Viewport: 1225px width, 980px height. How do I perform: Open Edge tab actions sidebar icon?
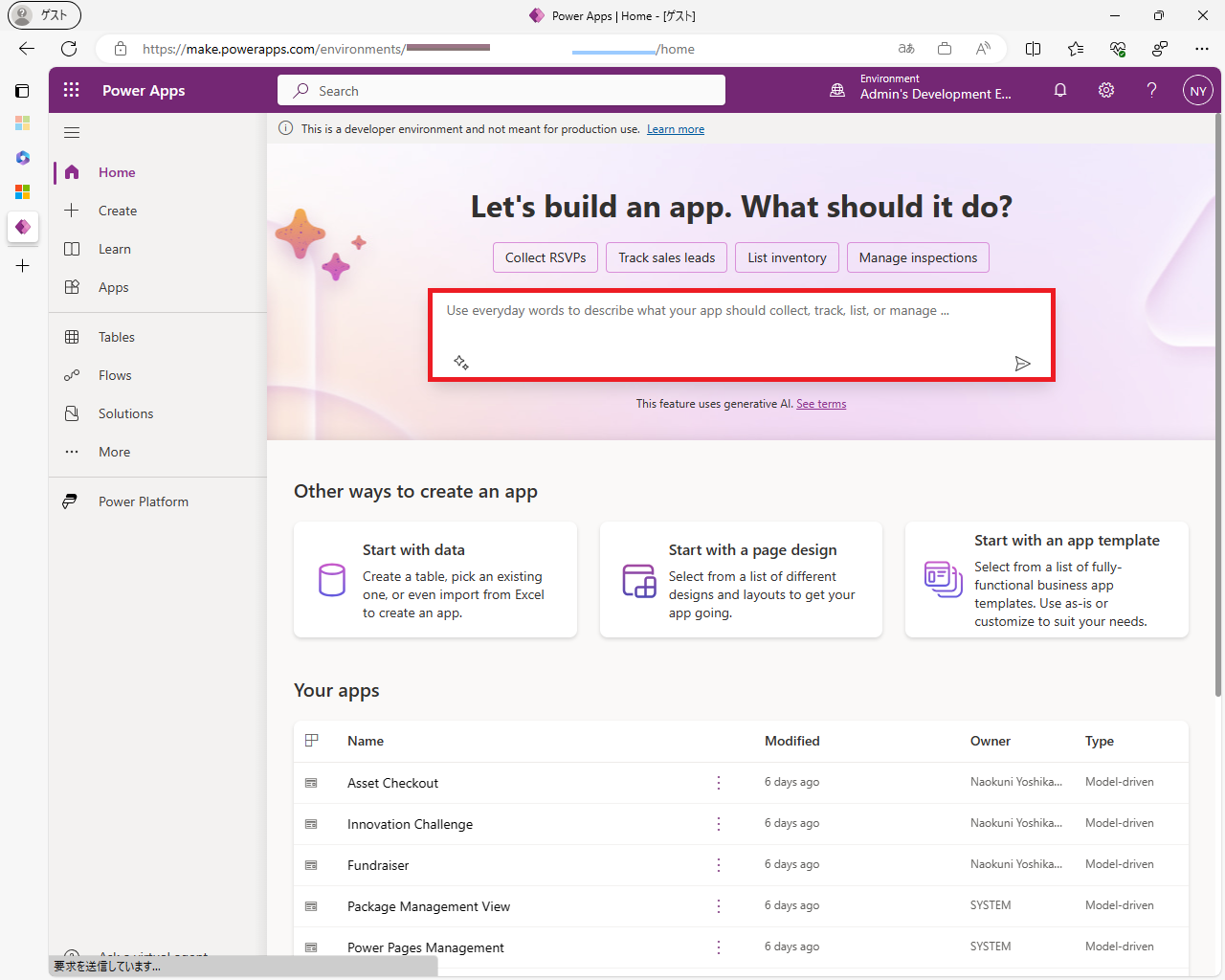(22, 91)
